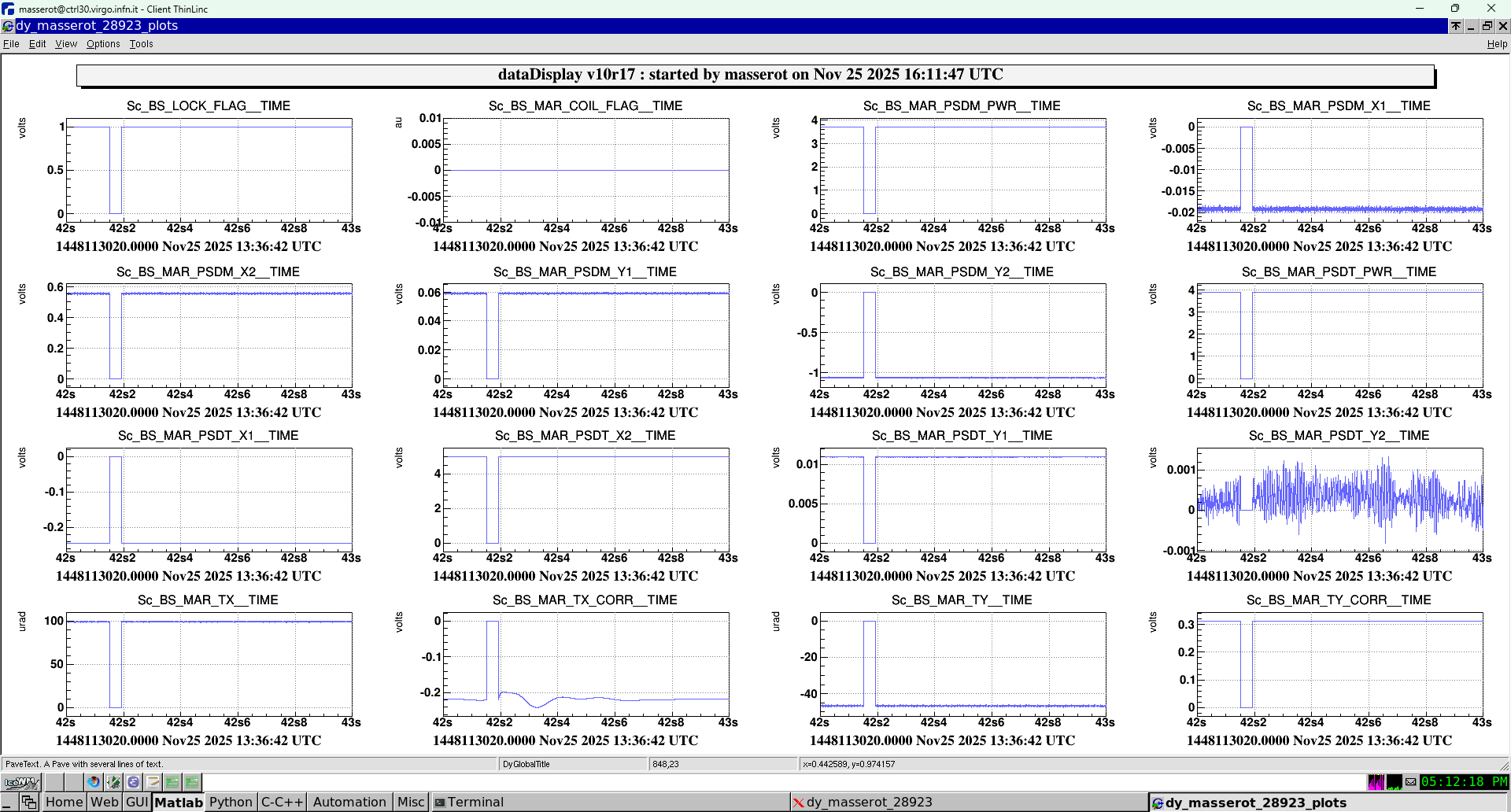Open the Emacs launcher icon

point(133,782)
